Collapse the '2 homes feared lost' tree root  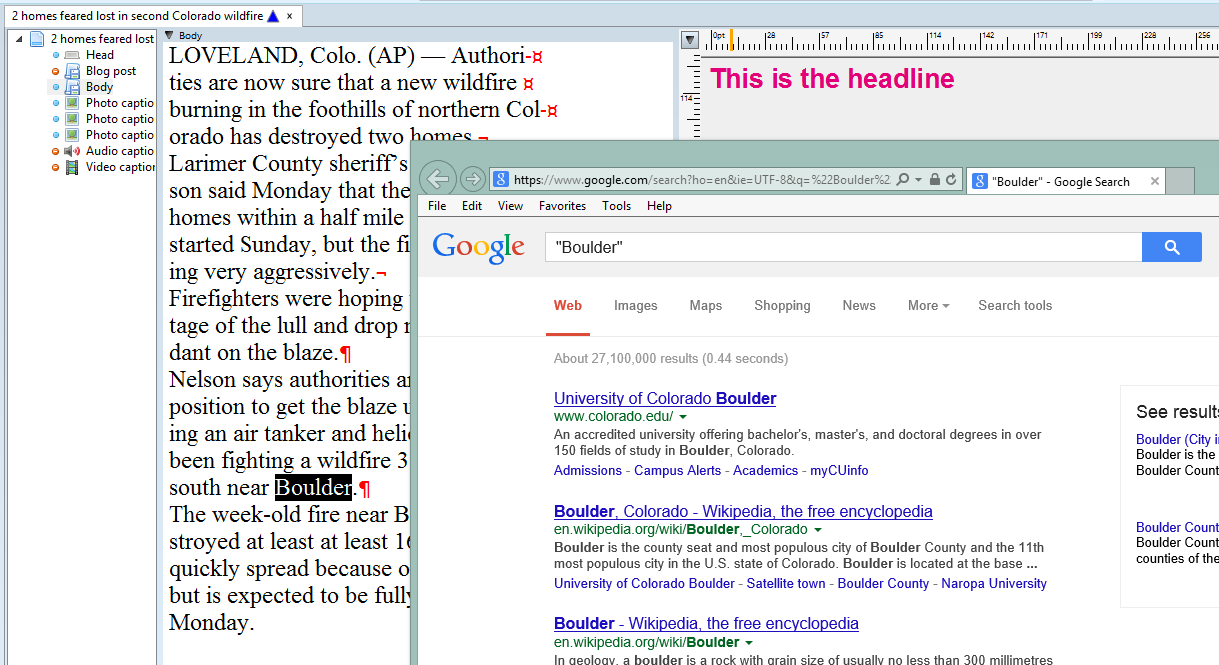tap(19, 39)
